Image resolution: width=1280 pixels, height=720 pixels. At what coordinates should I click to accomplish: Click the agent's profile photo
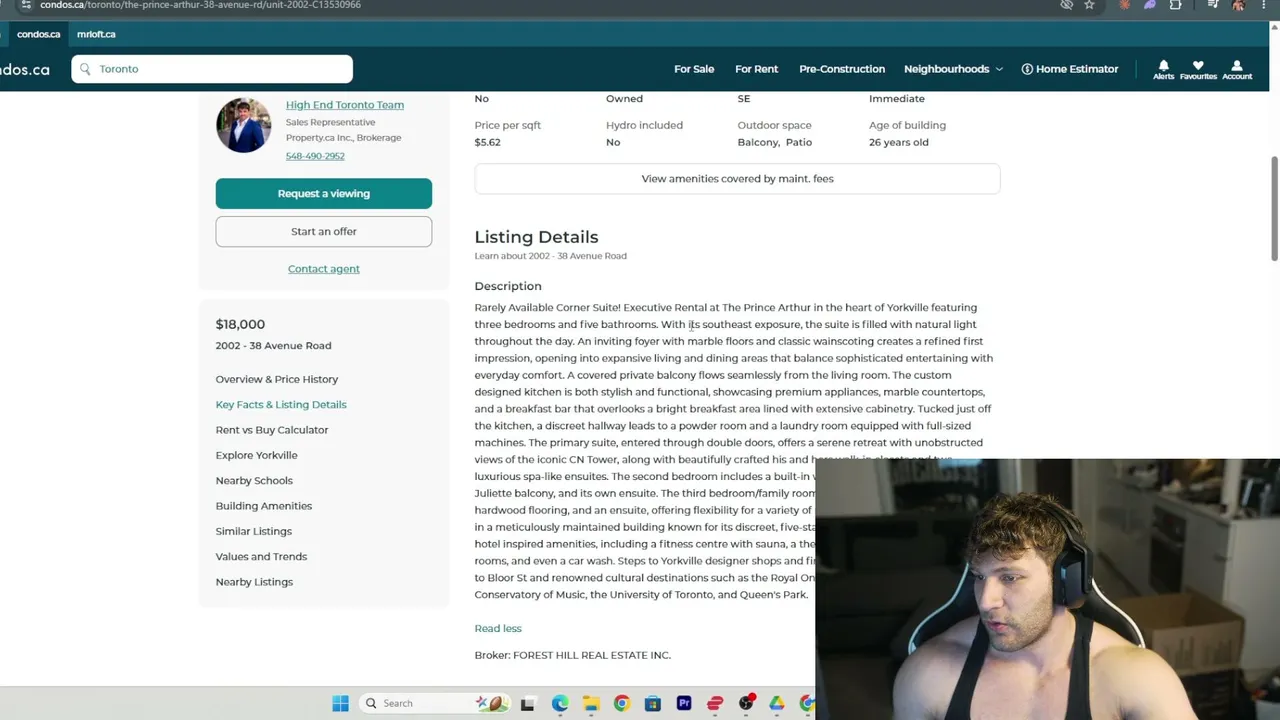243,125
